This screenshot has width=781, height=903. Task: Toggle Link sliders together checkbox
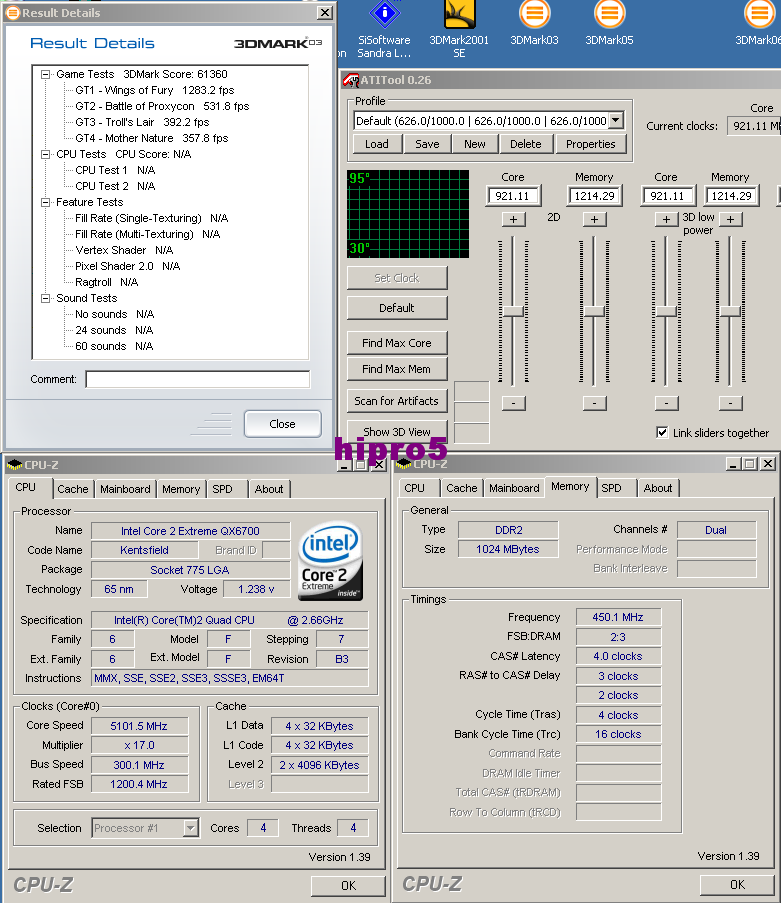tap(662, 432)
